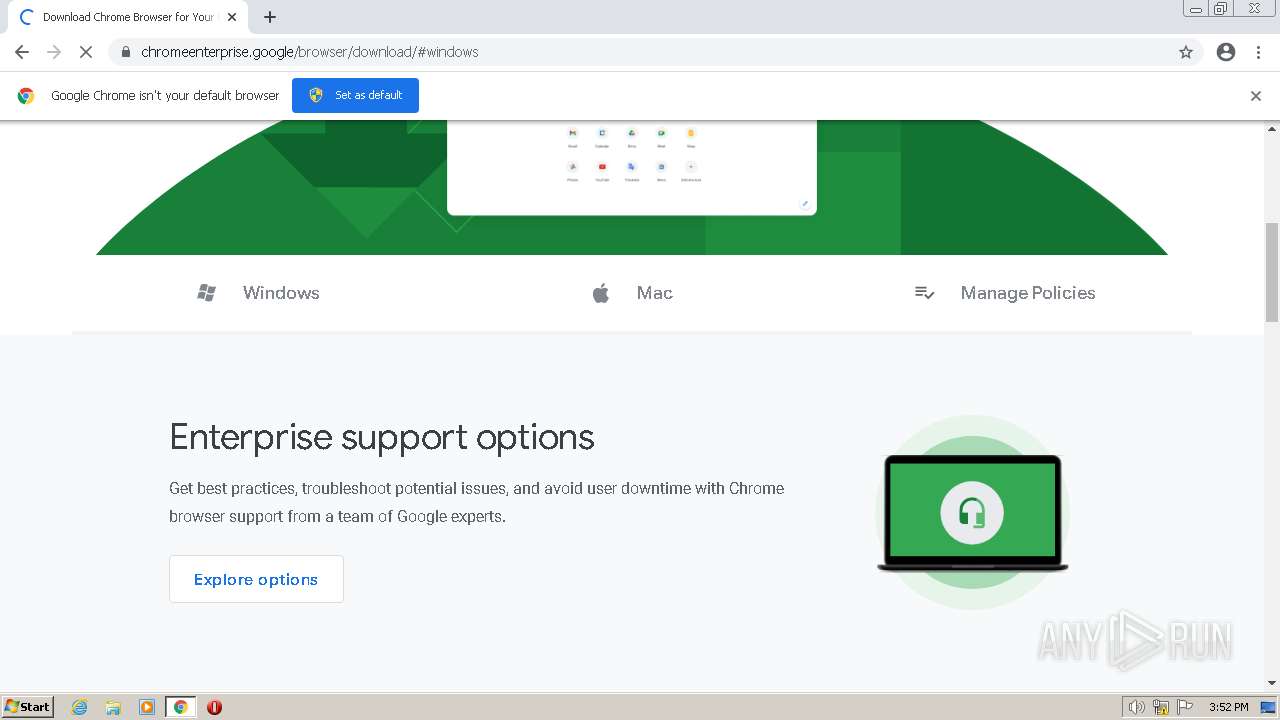
Task: Click Explore options button
Action: pyautogui.click(x=256, y=579)
